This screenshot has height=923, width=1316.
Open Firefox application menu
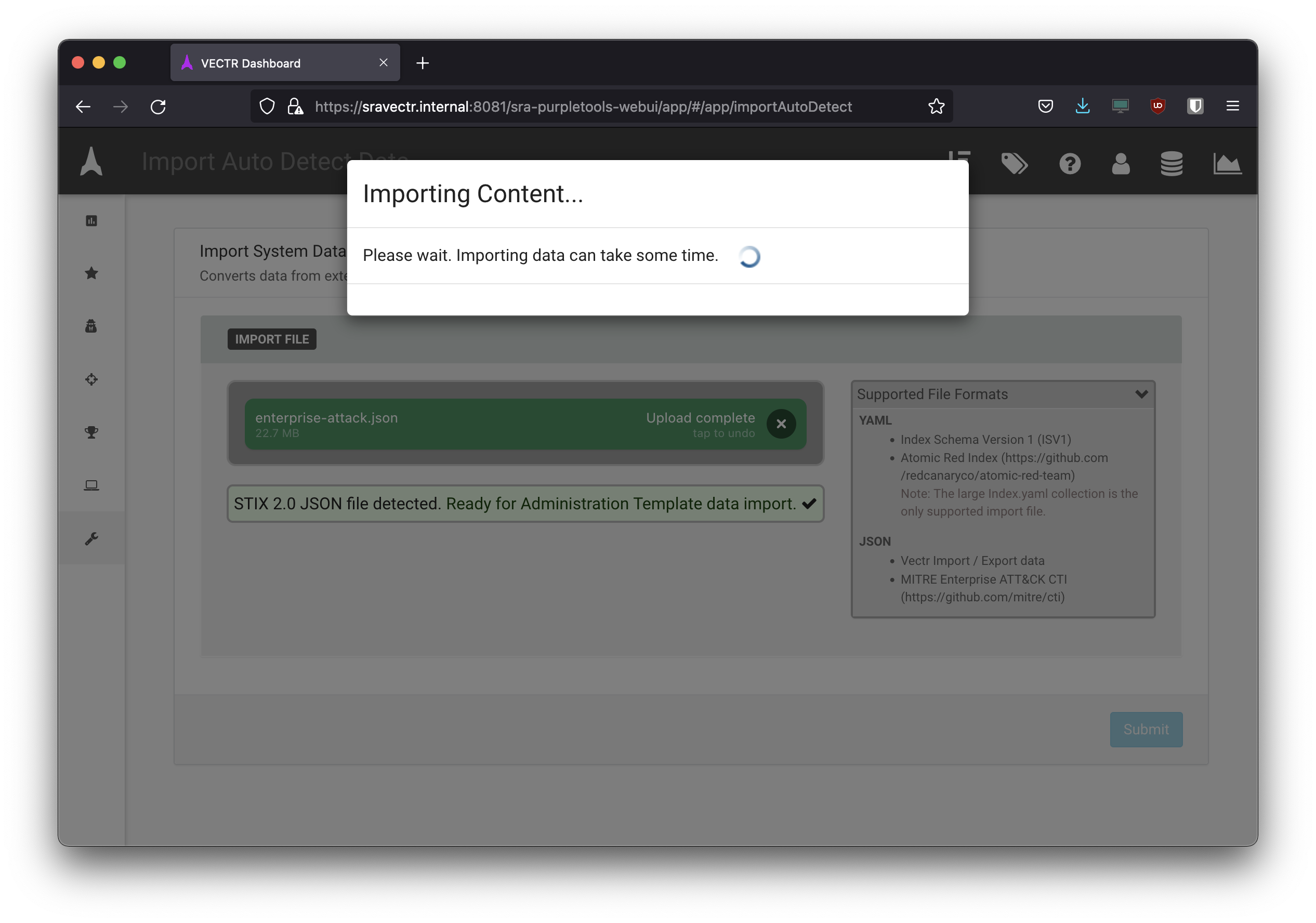coord(1233,106)
